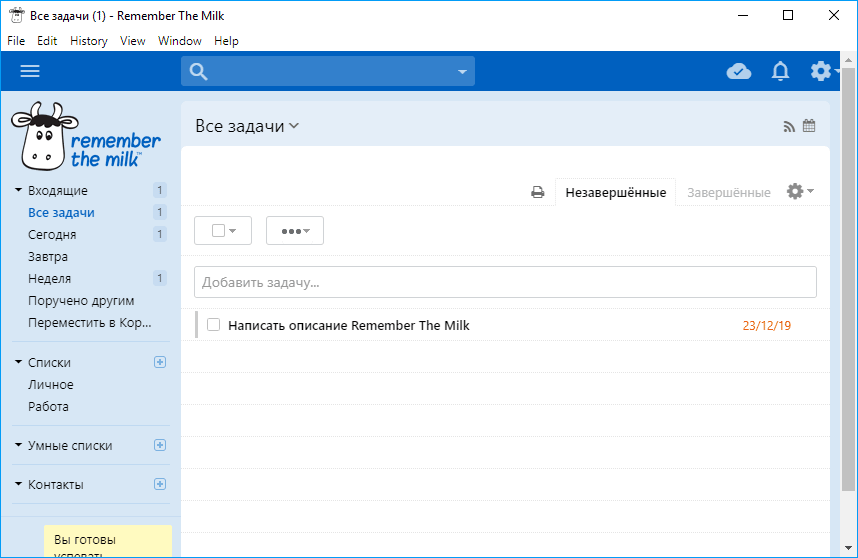The width and height of the screenshot is (858, 558).
Task: Open the notifications bell
Action: click(x=780, y=71)
